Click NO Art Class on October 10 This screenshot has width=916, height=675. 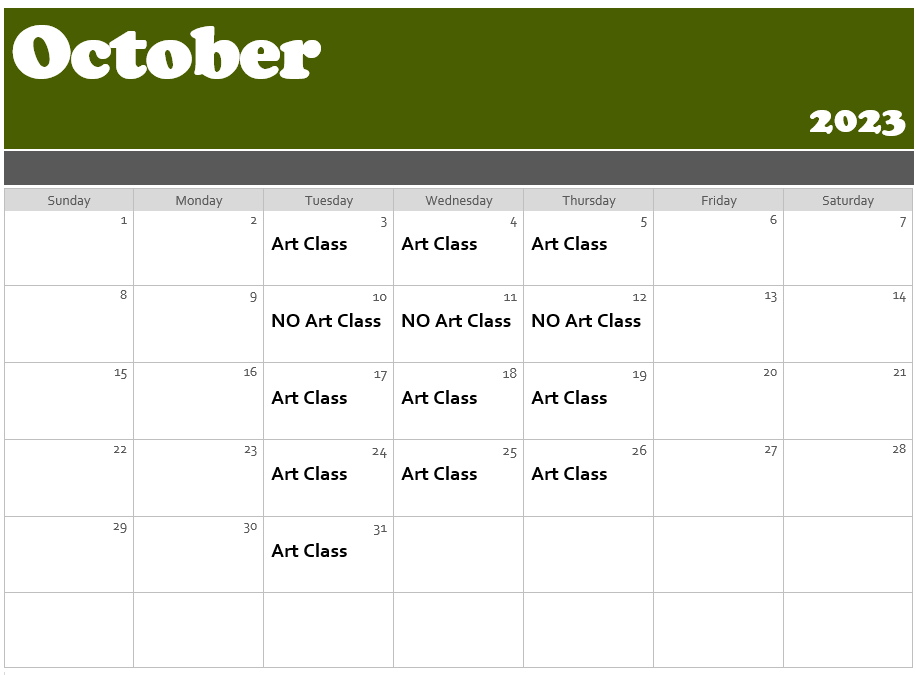(326, 321)
